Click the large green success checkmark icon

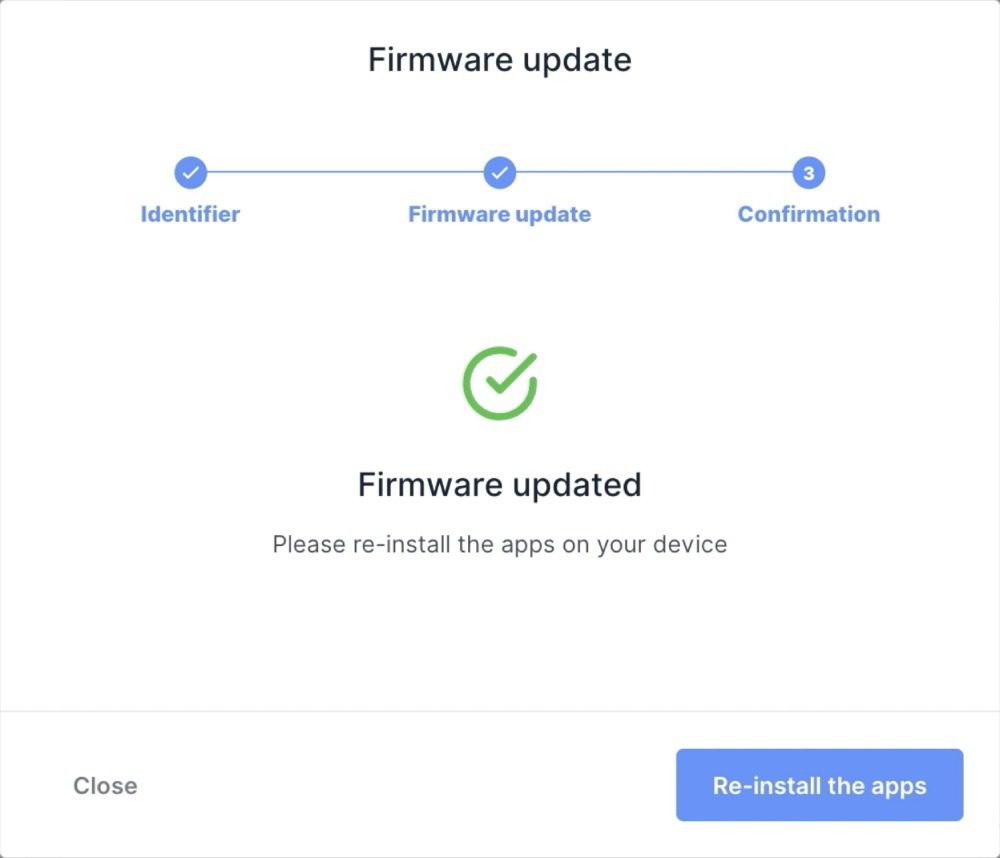500,383
